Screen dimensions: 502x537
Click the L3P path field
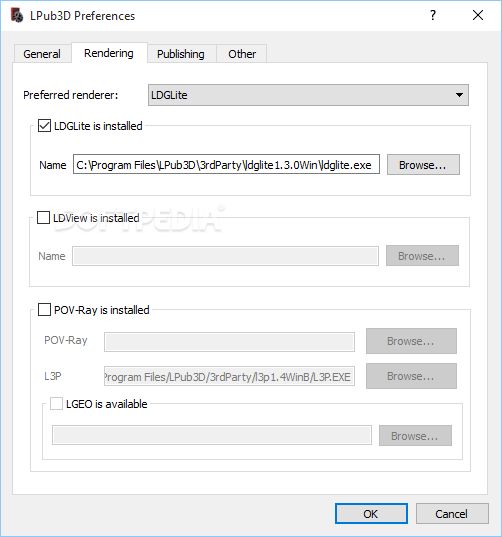[x=229, y=376]
